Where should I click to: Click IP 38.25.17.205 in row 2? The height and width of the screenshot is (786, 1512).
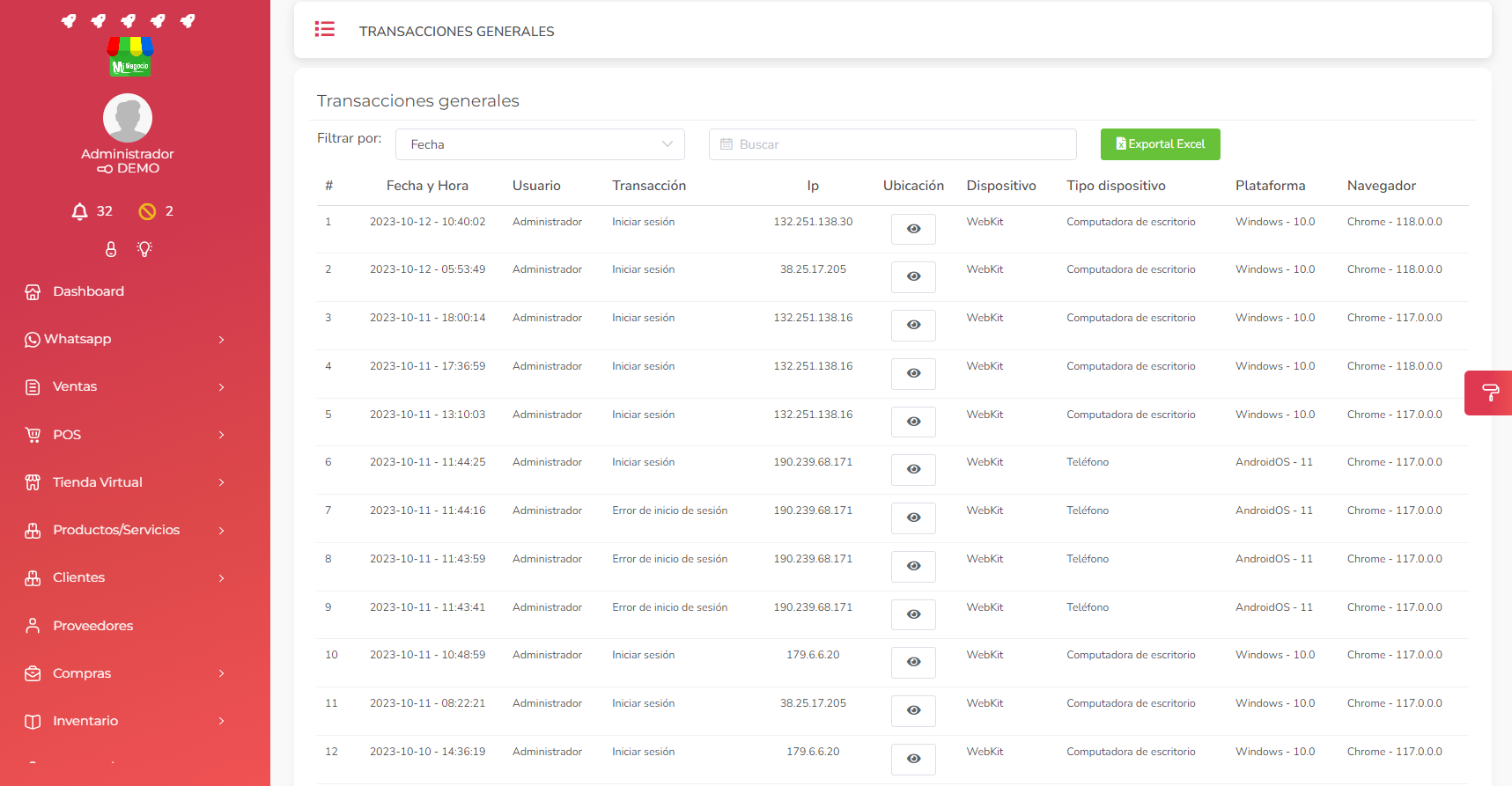coord(813,269)
